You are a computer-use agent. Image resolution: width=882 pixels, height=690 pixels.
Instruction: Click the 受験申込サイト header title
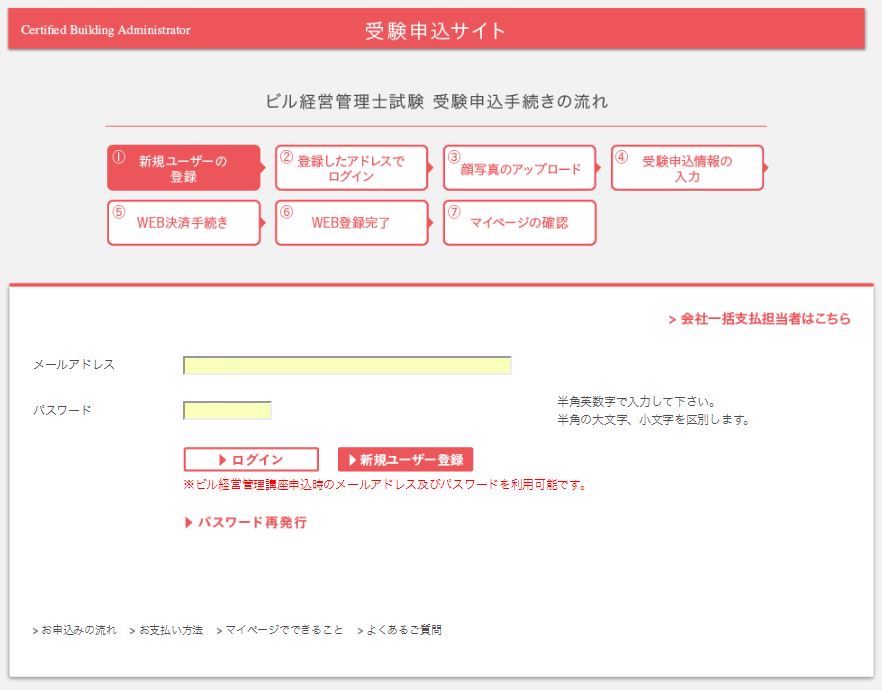point(435,31)
